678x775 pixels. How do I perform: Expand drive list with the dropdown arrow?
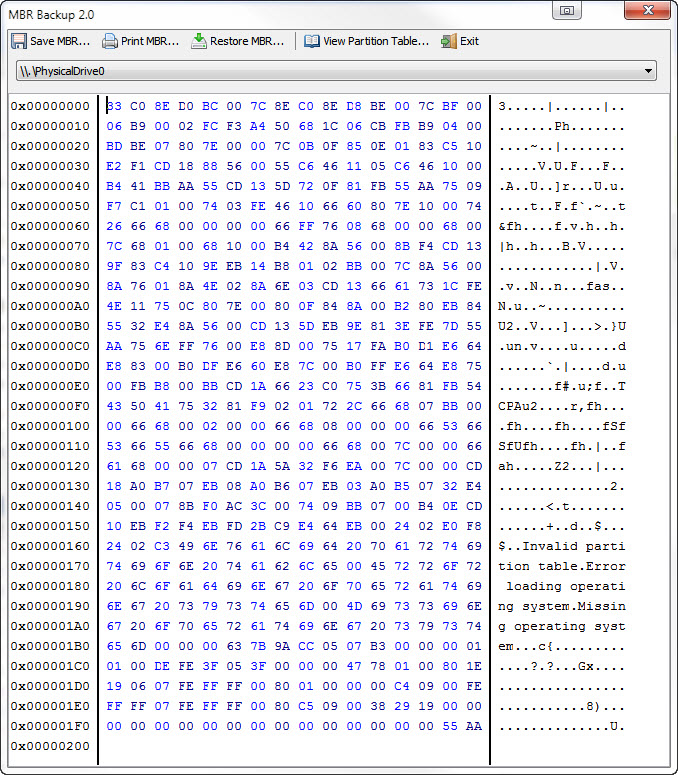pyautogui.click(x=648, y=71)
